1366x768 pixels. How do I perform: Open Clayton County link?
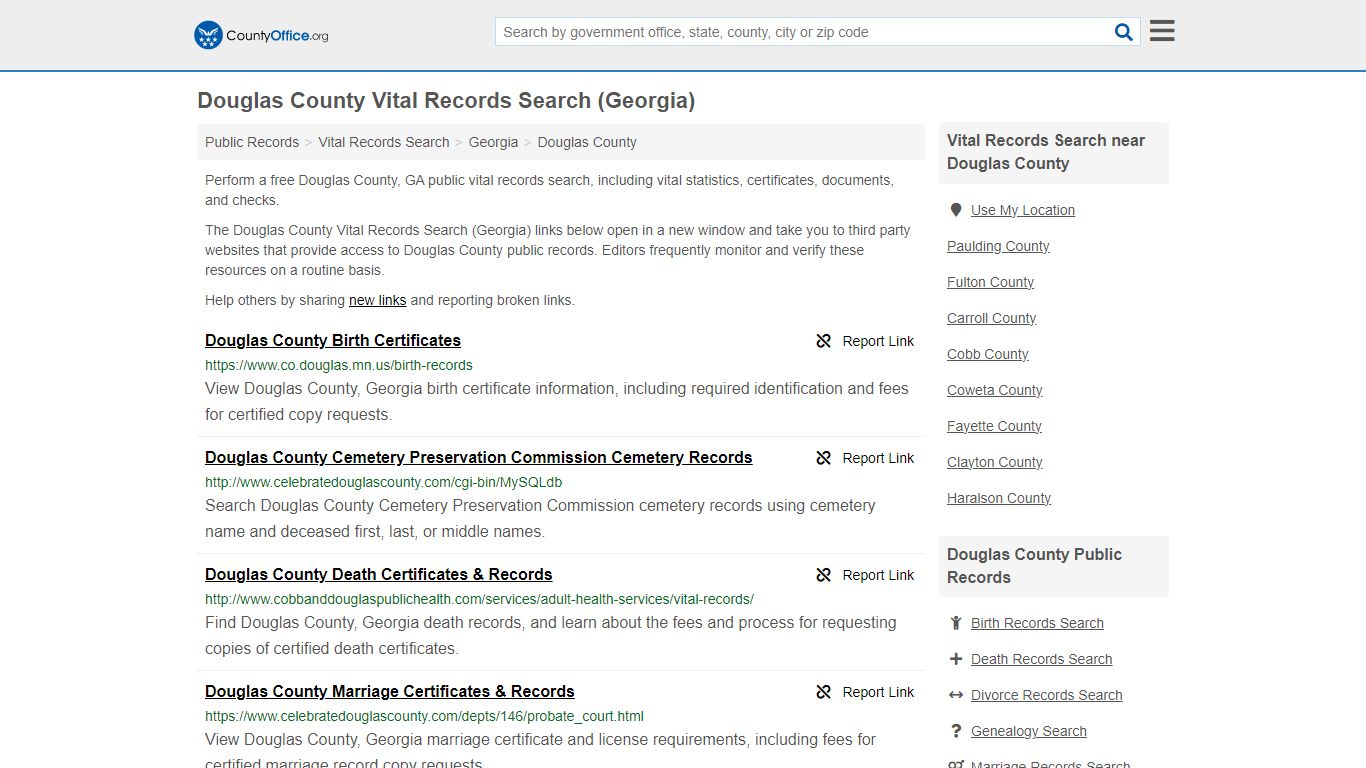click(x=994, y=462)
